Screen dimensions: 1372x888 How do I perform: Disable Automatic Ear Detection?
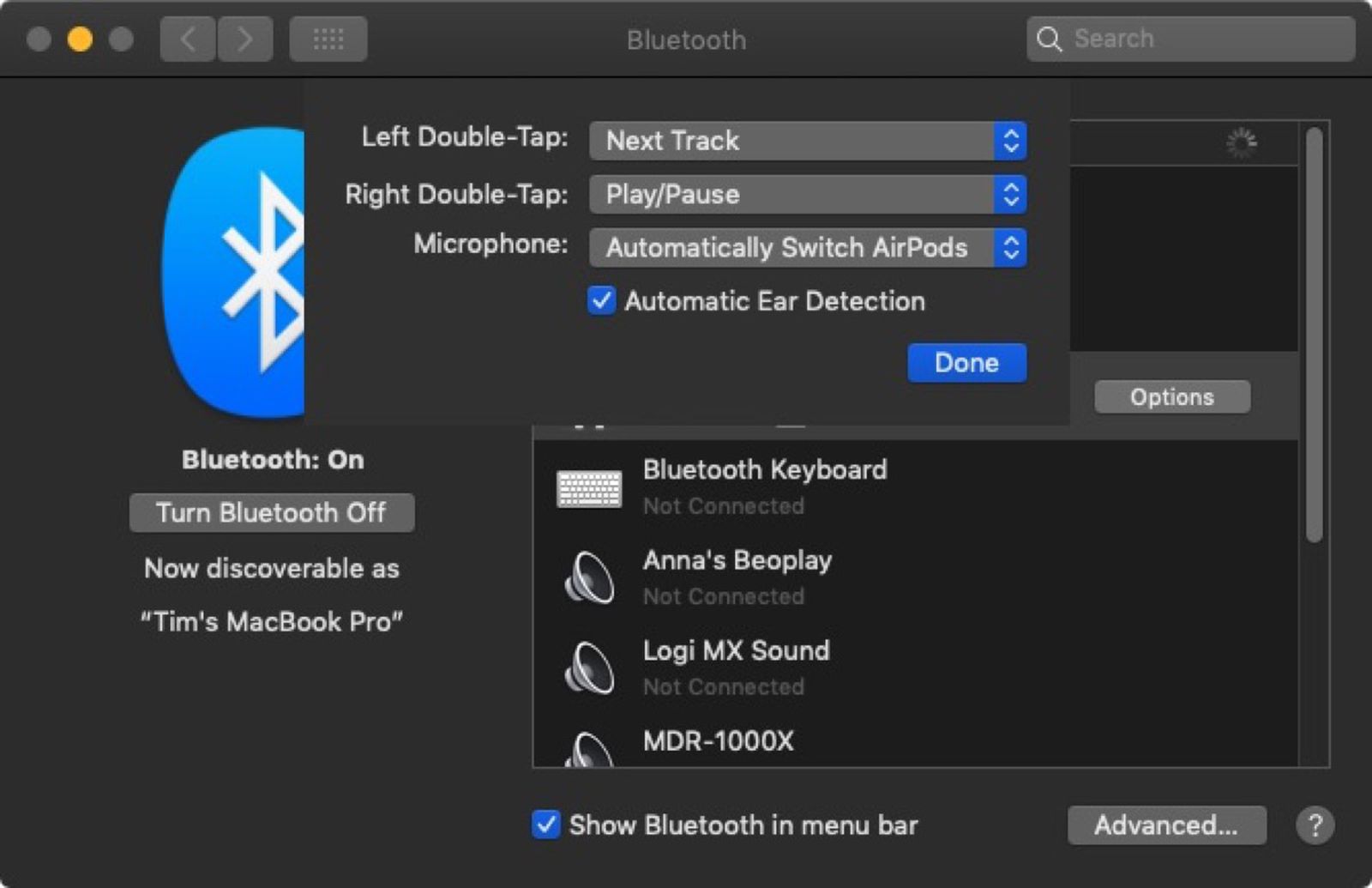point(601,300)
